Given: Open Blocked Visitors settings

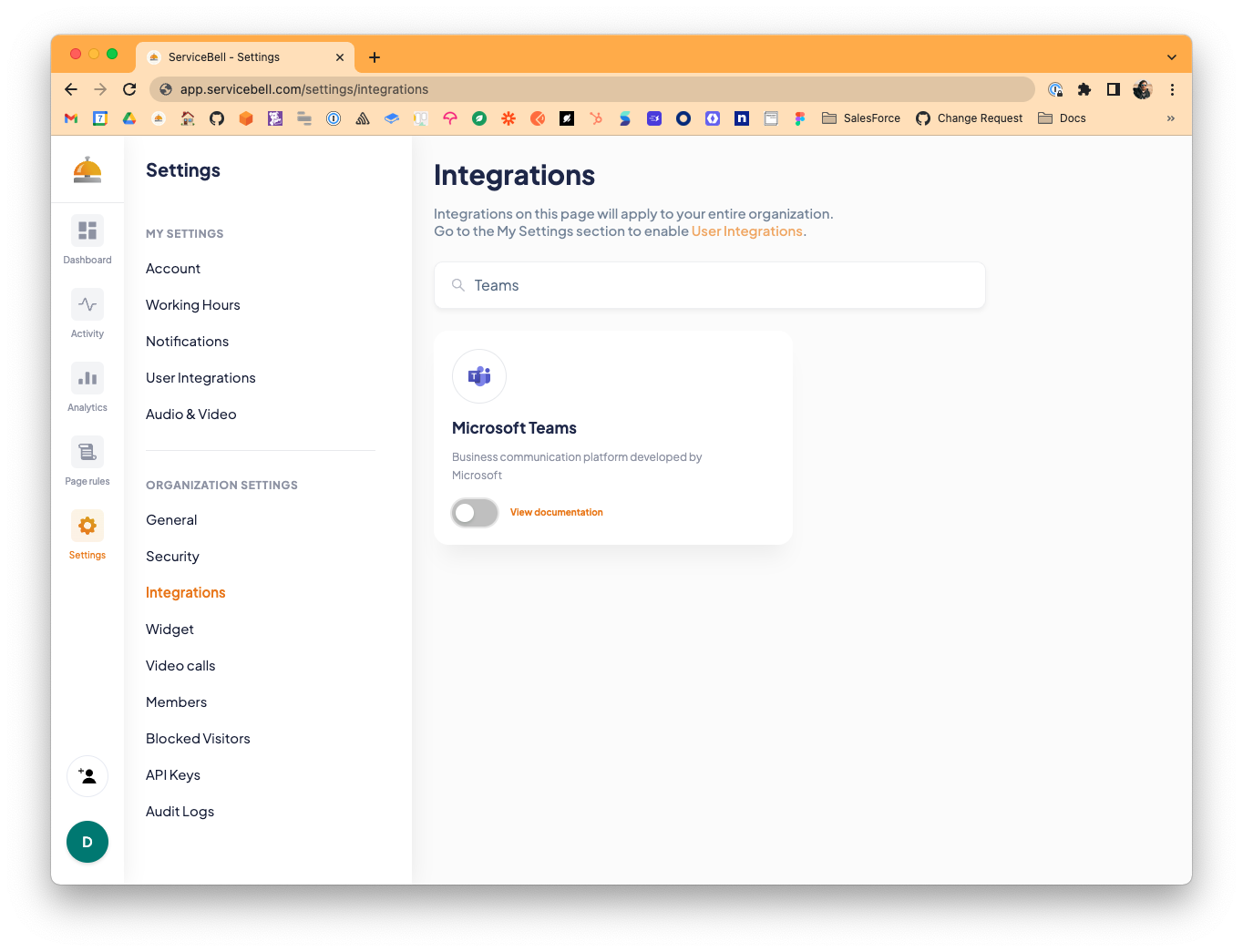Looking at the screenshot, I should pyautogui.click(x=198, y=739).
